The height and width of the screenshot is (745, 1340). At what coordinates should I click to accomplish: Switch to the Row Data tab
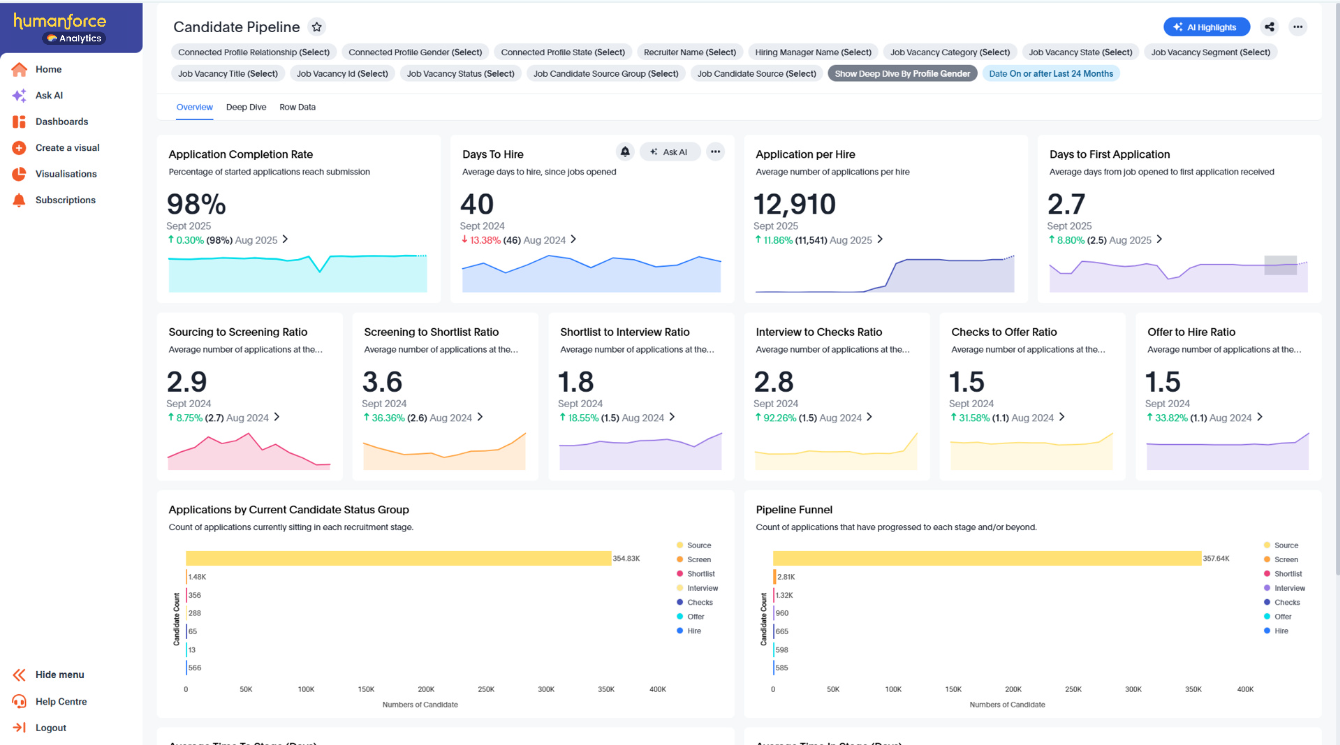[x=297, y=107]
